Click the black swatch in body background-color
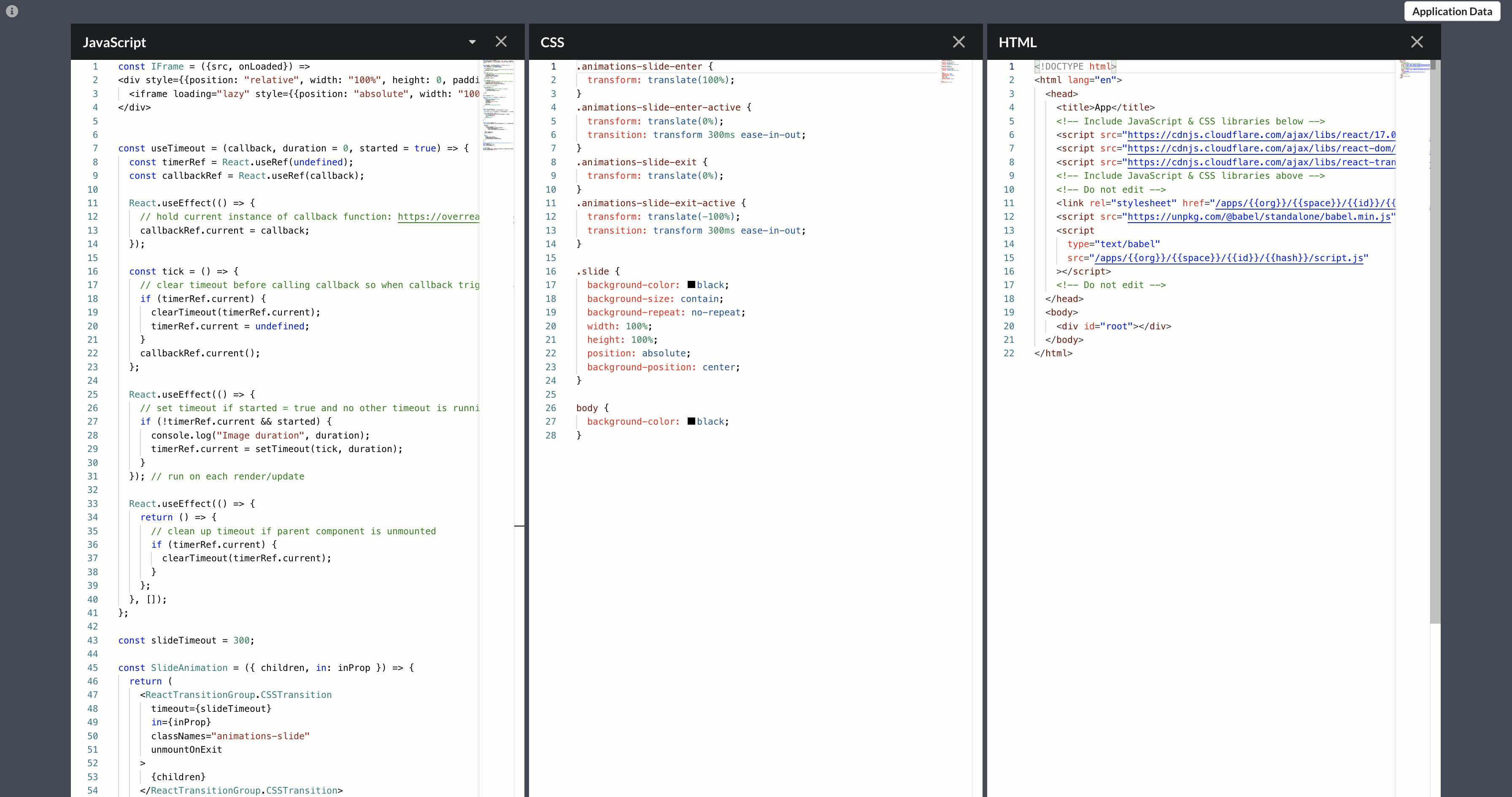Screen dimensions: 1512x797 point(691,421)
